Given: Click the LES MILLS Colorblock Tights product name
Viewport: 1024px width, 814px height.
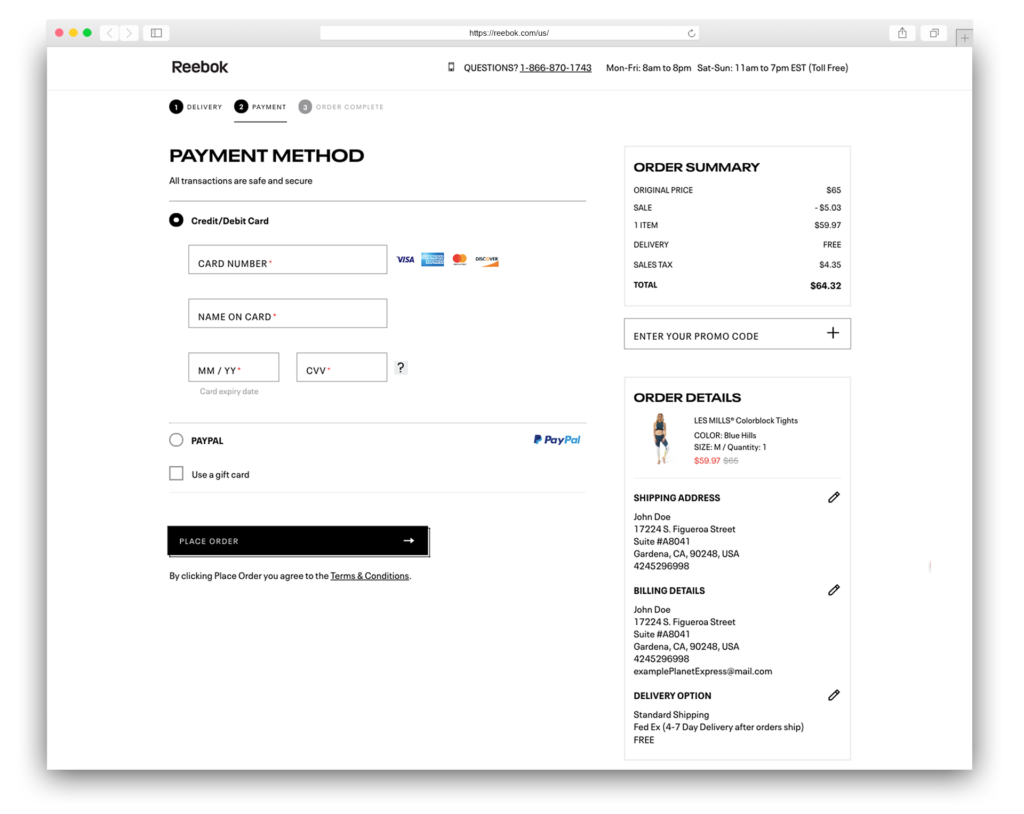Looking at the screenshot, I should 746,421.
